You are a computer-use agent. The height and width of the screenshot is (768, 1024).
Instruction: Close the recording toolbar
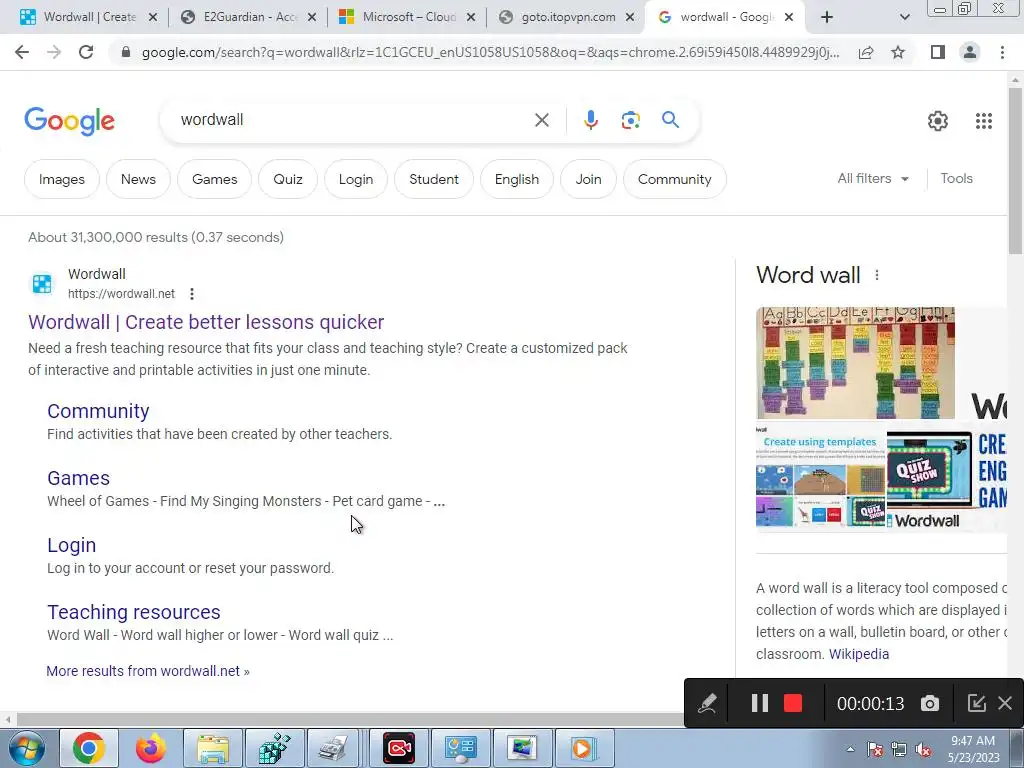1005,703
